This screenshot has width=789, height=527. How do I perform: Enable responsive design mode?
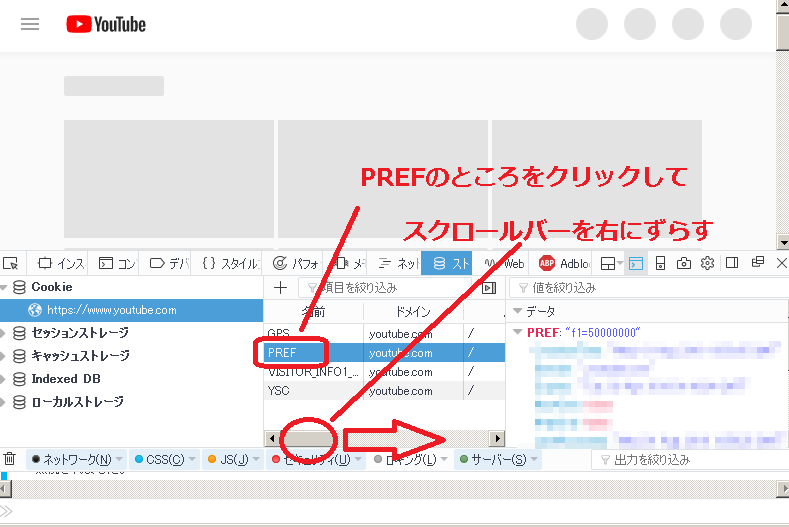coord(660,263)
